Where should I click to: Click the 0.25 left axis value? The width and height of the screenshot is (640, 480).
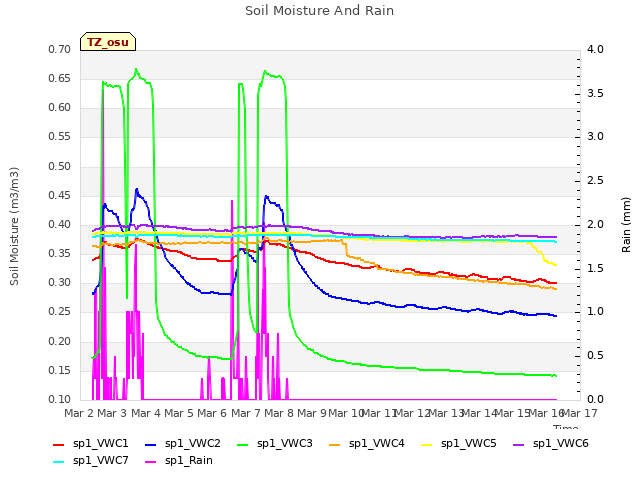(60, 312)
